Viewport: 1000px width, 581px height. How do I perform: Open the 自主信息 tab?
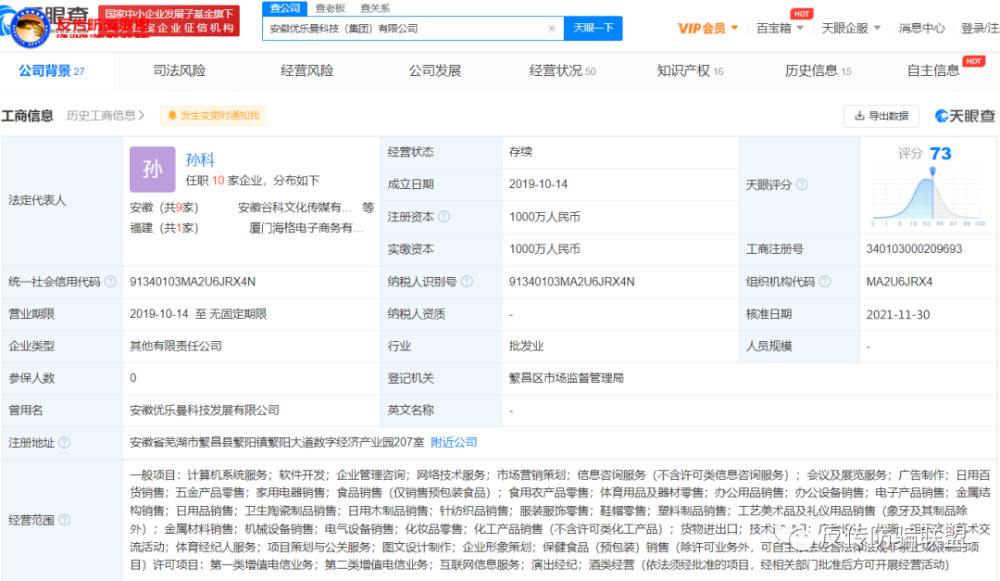pyautogui.click(x=933, y=71)
